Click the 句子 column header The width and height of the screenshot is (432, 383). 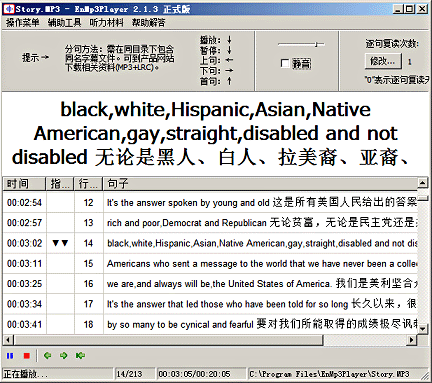click(260, 183)
